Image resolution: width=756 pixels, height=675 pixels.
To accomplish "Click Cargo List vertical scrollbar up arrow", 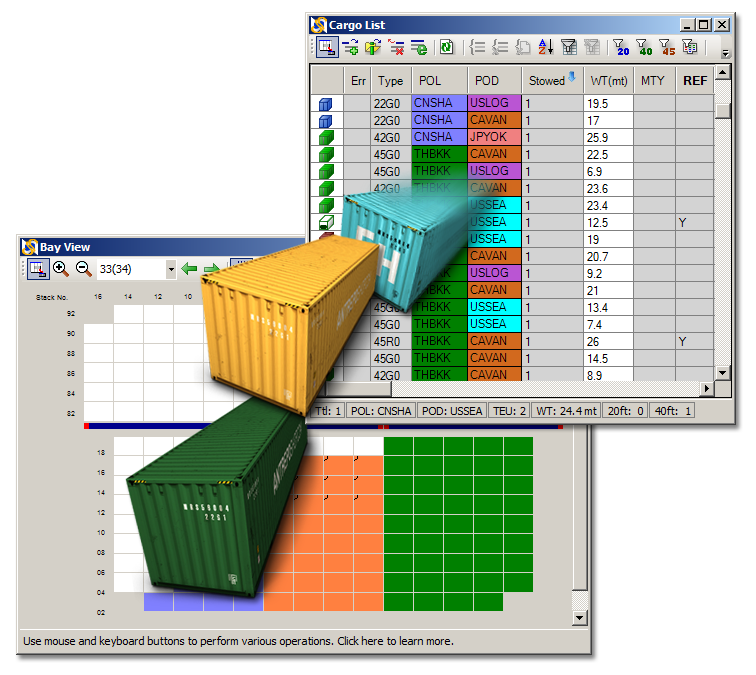I will pos(722,73).
